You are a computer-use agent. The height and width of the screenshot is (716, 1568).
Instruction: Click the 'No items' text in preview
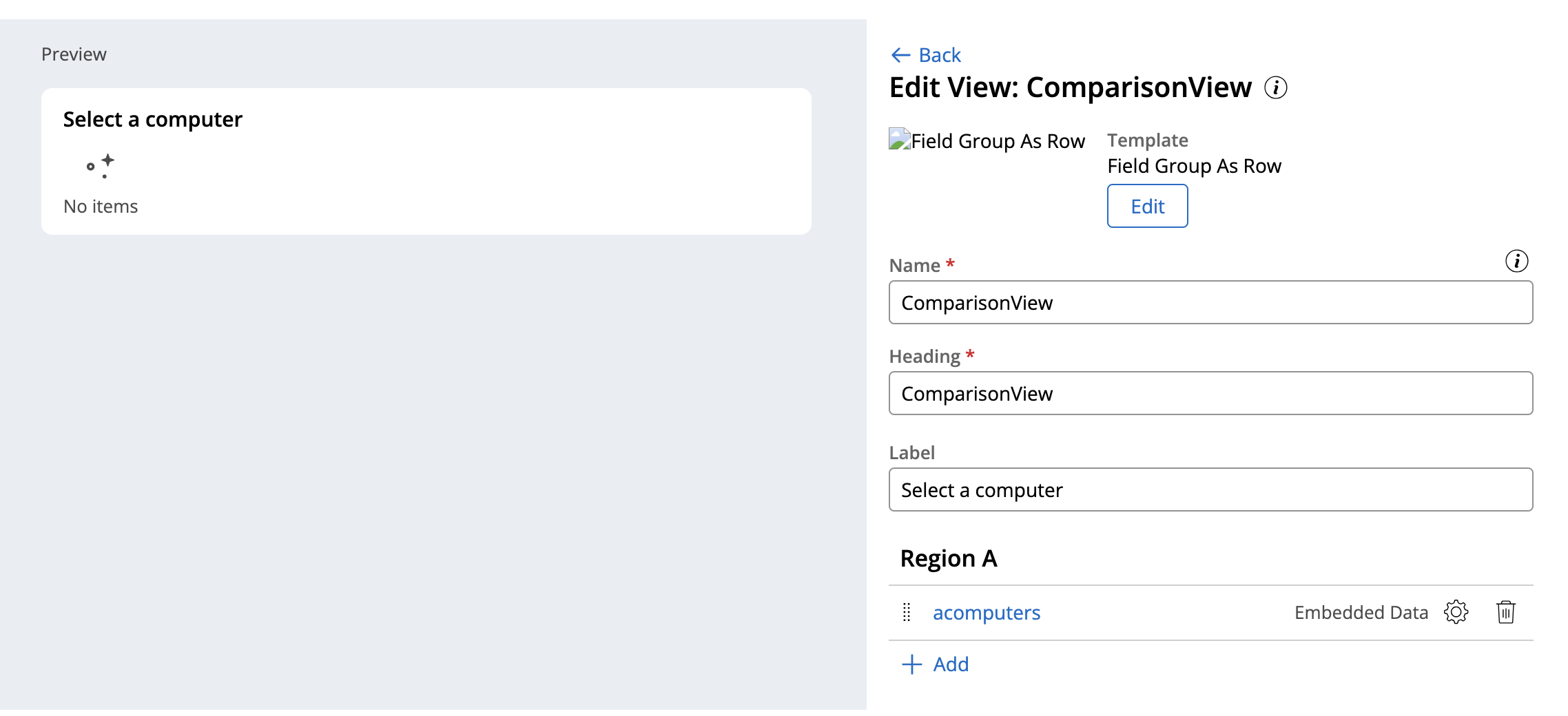101,207
